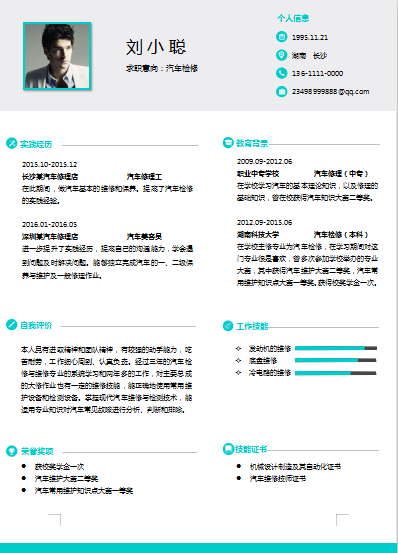Image resolution: width=398 pixels, height=553 pixels.
Task: Click the 实践经历 section heading
Action: 36,144
